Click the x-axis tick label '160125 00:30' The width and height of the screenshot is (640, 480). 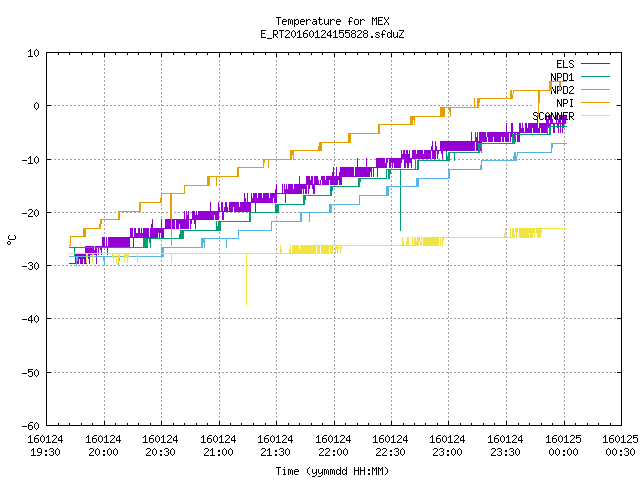click(x=620, y=446)
